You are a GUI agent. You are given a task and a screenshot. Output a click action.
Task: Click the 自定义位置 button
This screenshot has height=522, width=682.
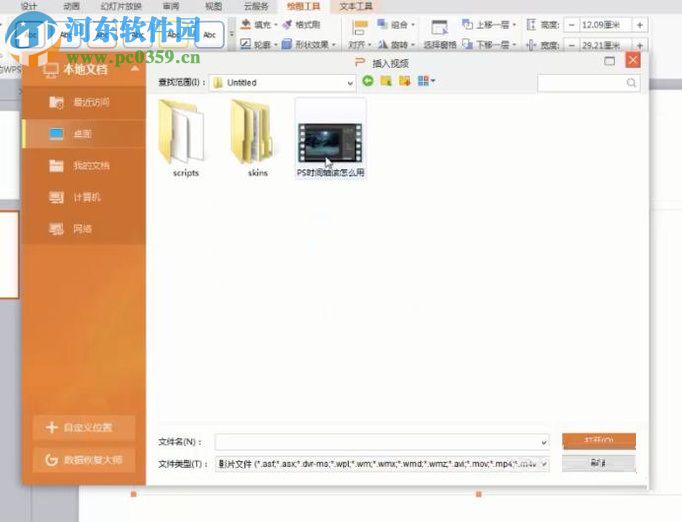pyautogui.click(x=84, y=428)
